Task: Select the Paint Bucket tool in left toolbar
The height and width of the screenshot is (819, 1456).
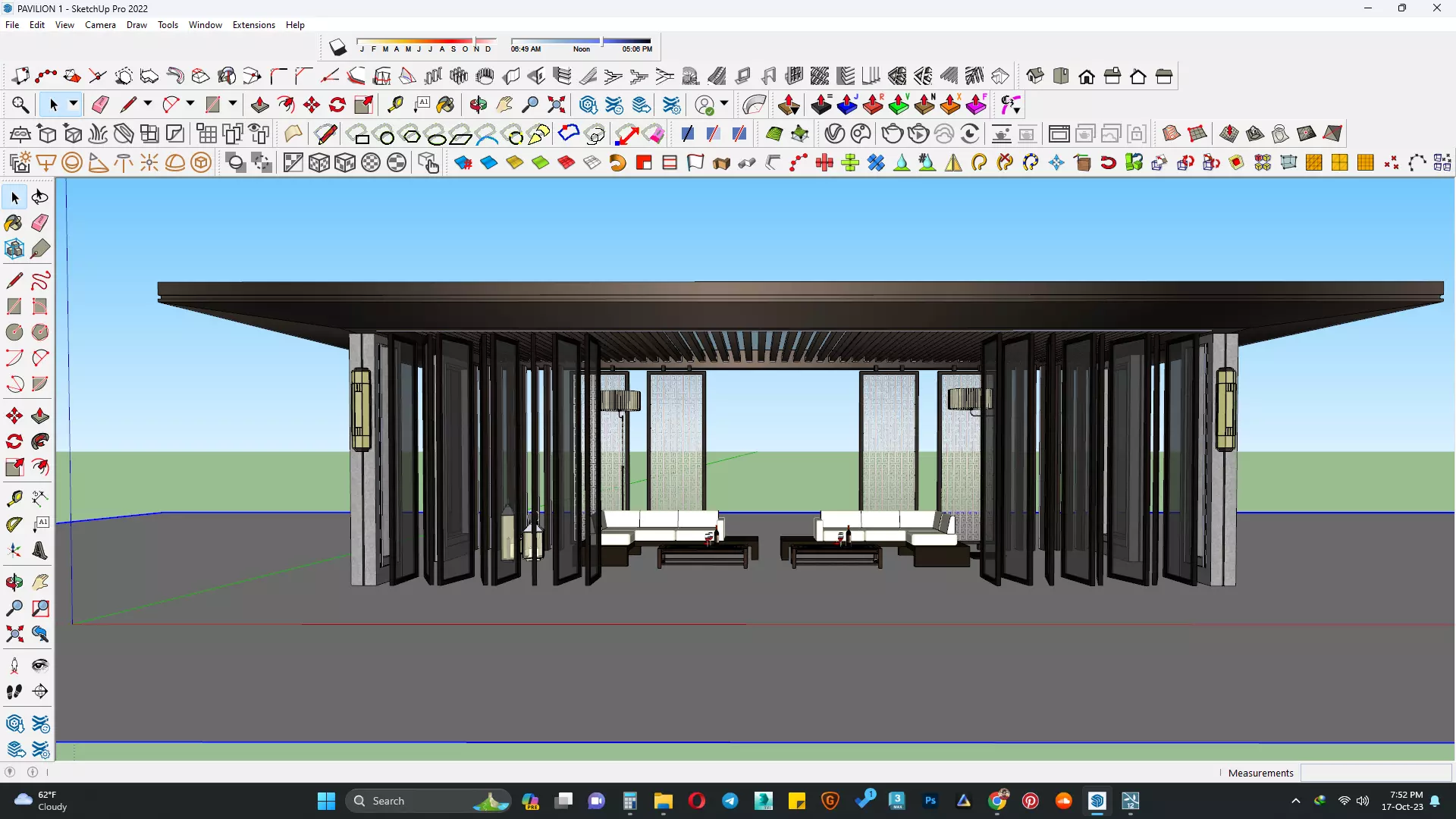Action: [x=14, y=223]
